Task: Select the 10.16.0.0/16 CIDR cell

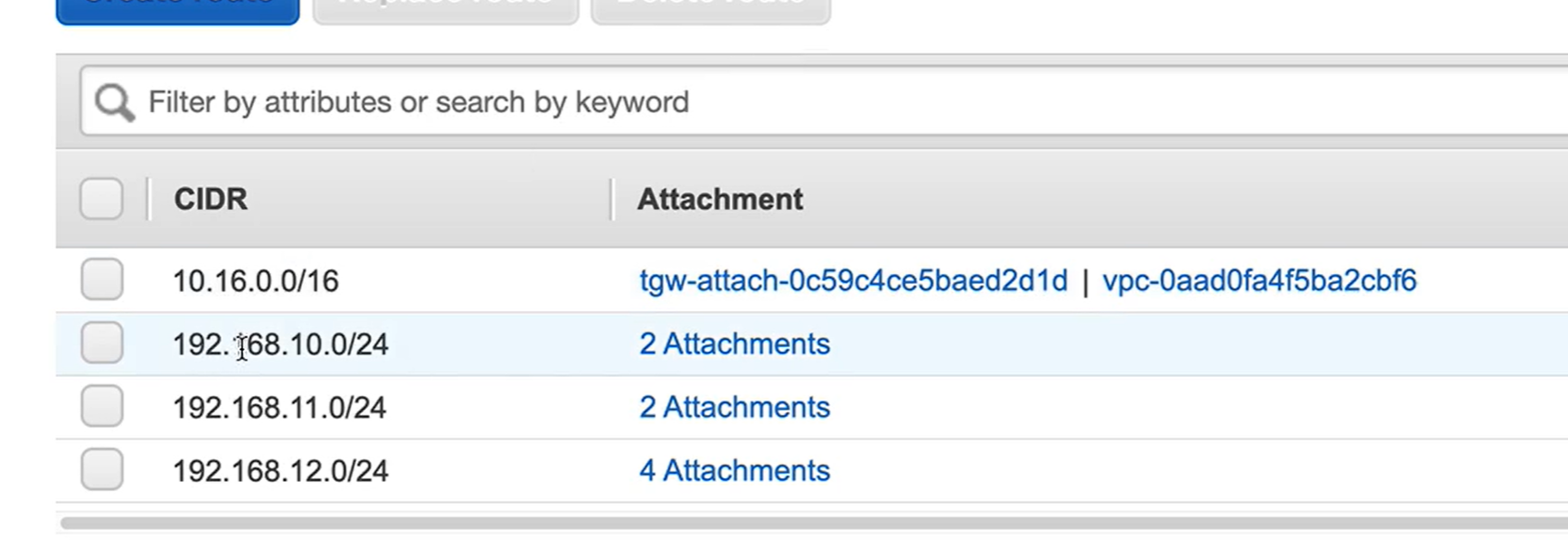Action: click(256, 281)
